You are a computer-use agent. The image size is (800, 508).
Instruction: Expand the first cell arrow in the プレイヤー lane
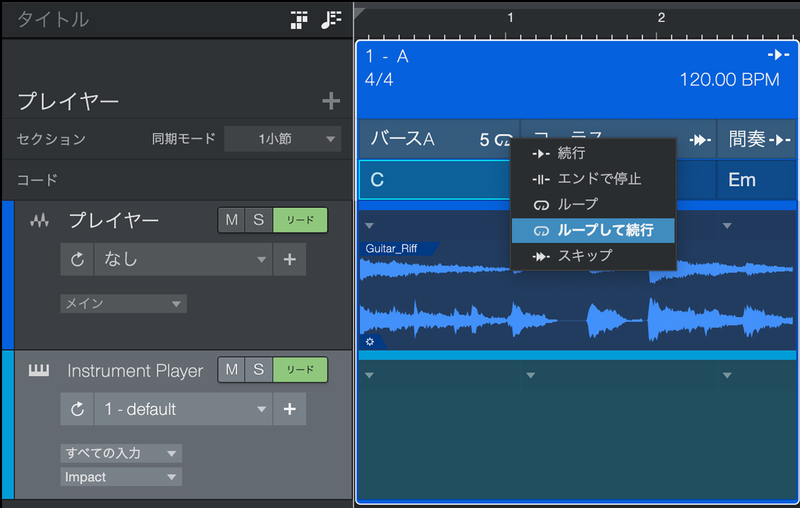click(369, 225)
